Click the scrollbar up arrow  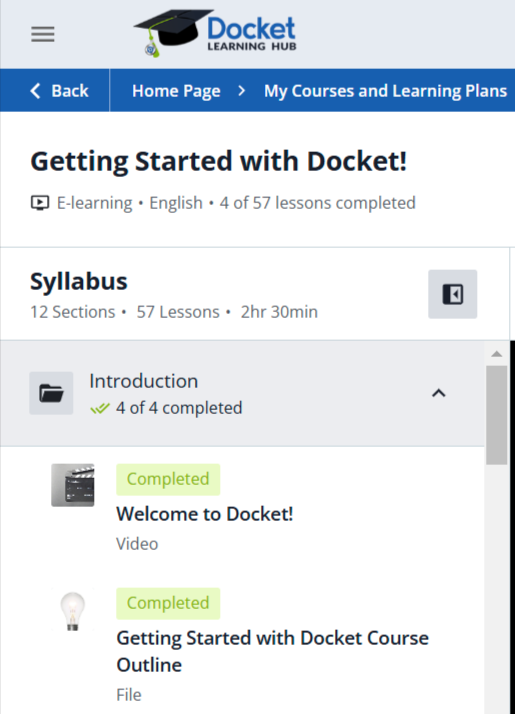[497, 354]
